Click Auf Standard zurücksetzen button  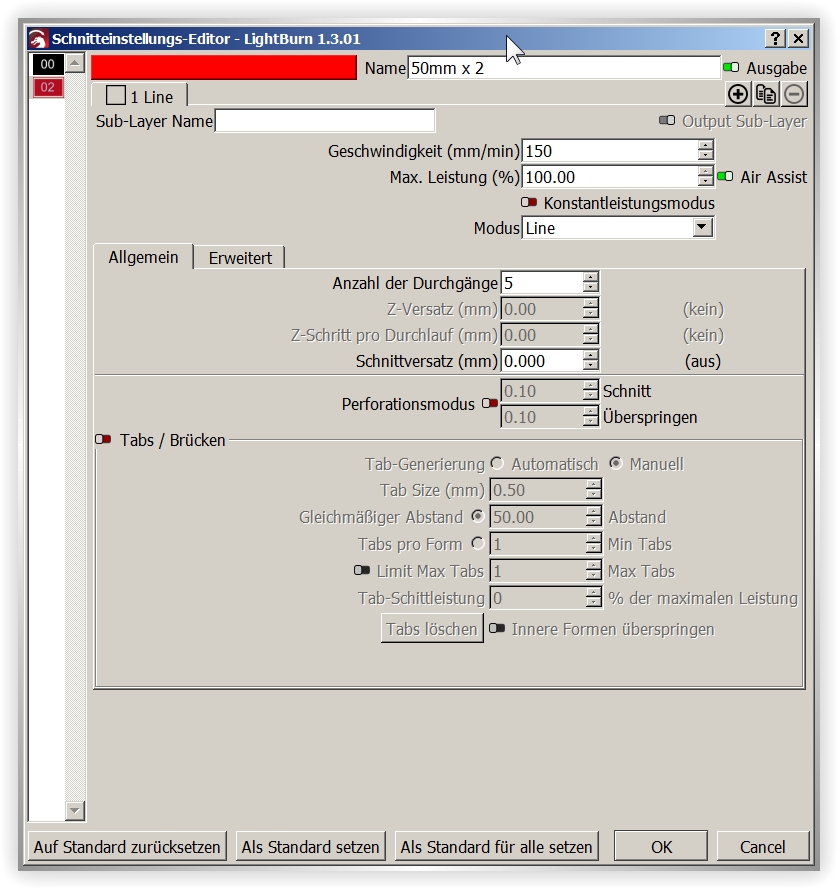pos(127,847)
